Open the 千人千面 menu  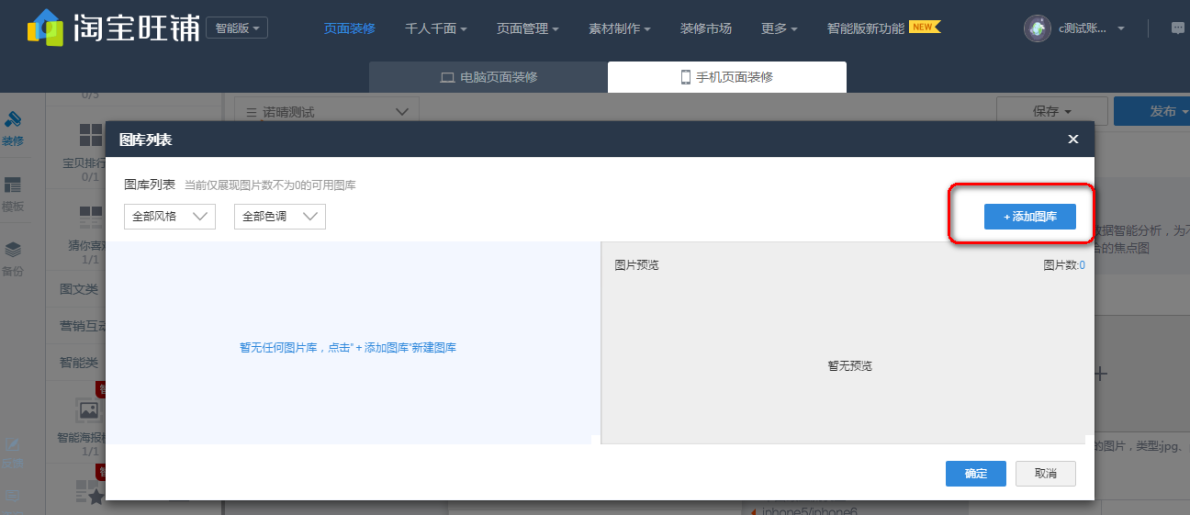(436, 28)
